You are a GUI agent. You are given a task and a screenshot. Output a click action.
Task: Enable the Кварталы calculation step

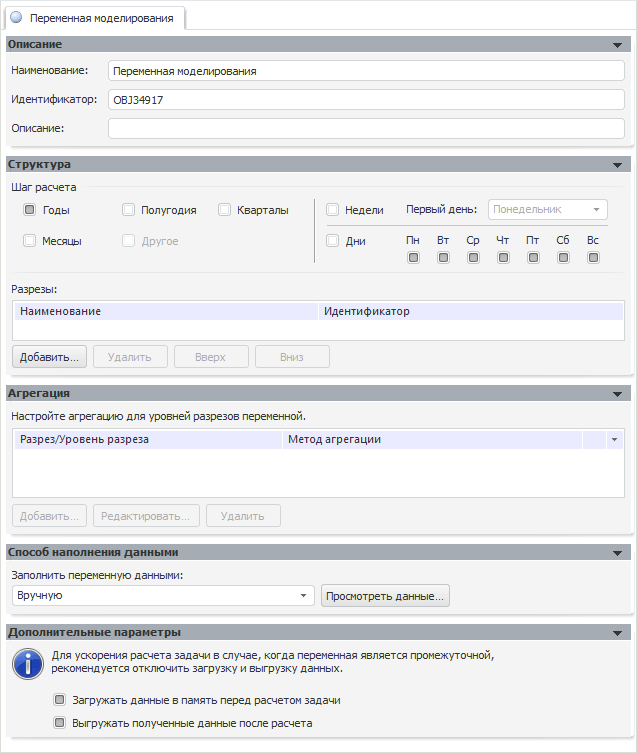pyautogui.click(x=224, y=210)
